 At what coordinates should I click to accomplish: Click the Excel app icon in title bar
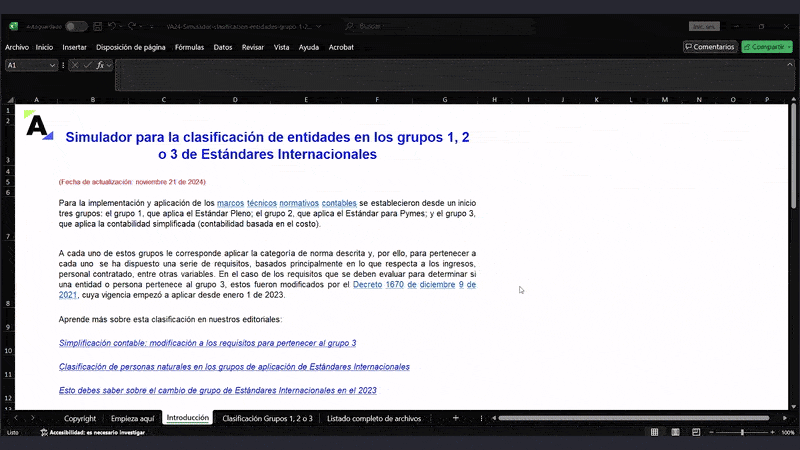tap(11, 26)
